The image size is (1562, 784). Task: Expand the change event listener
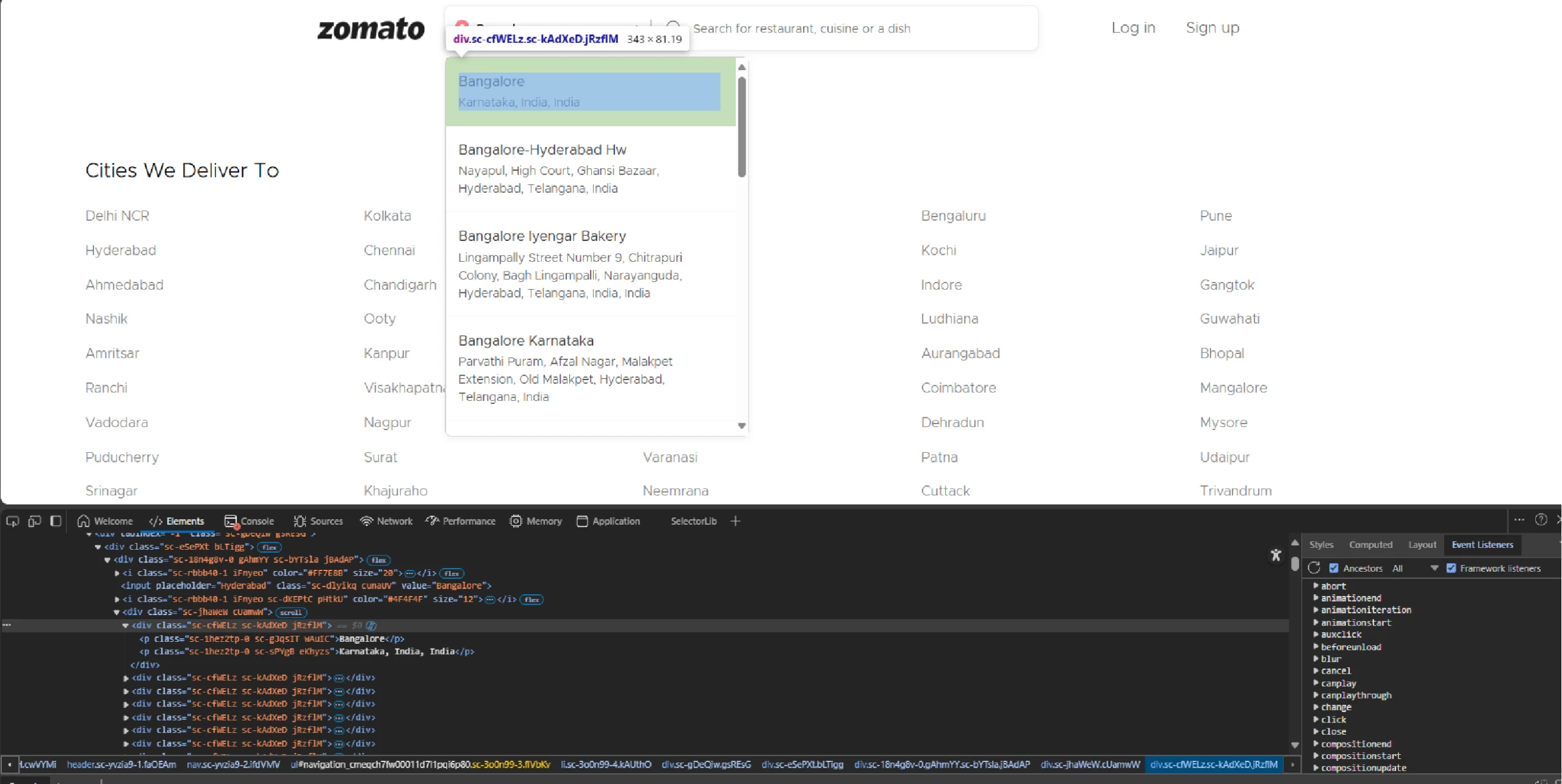[1316, 707]
